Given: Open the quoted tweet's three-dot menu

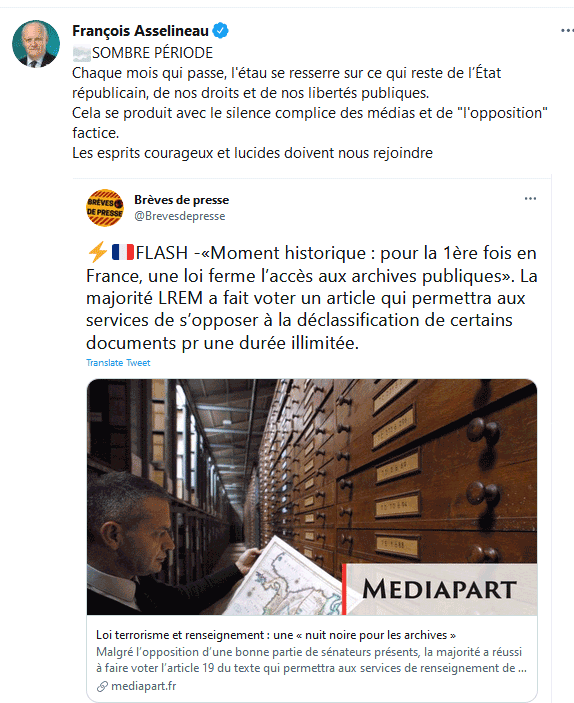Looking at the screenshot, I should (x=531, y=199).
